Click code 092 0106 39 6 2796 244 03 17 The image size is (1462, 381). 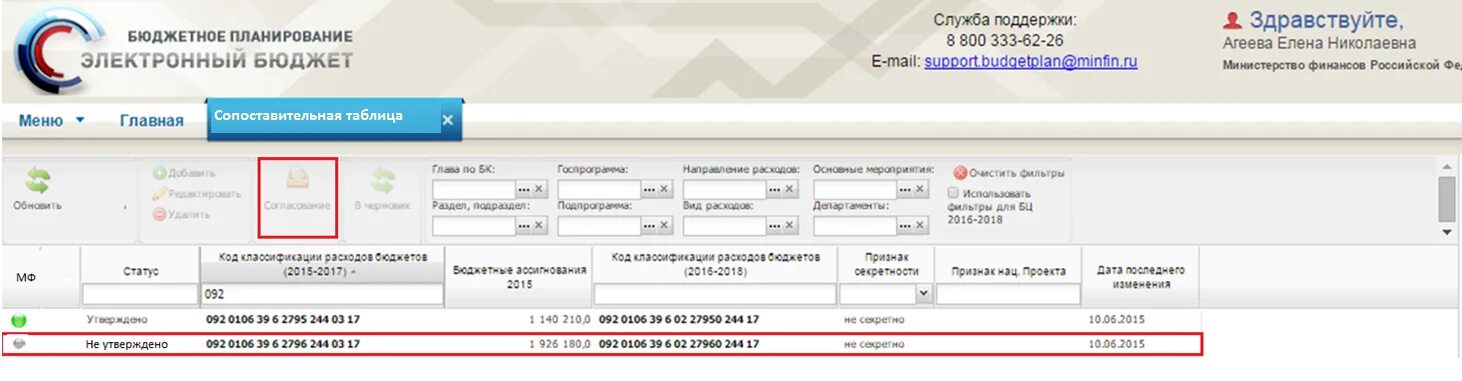283,344
